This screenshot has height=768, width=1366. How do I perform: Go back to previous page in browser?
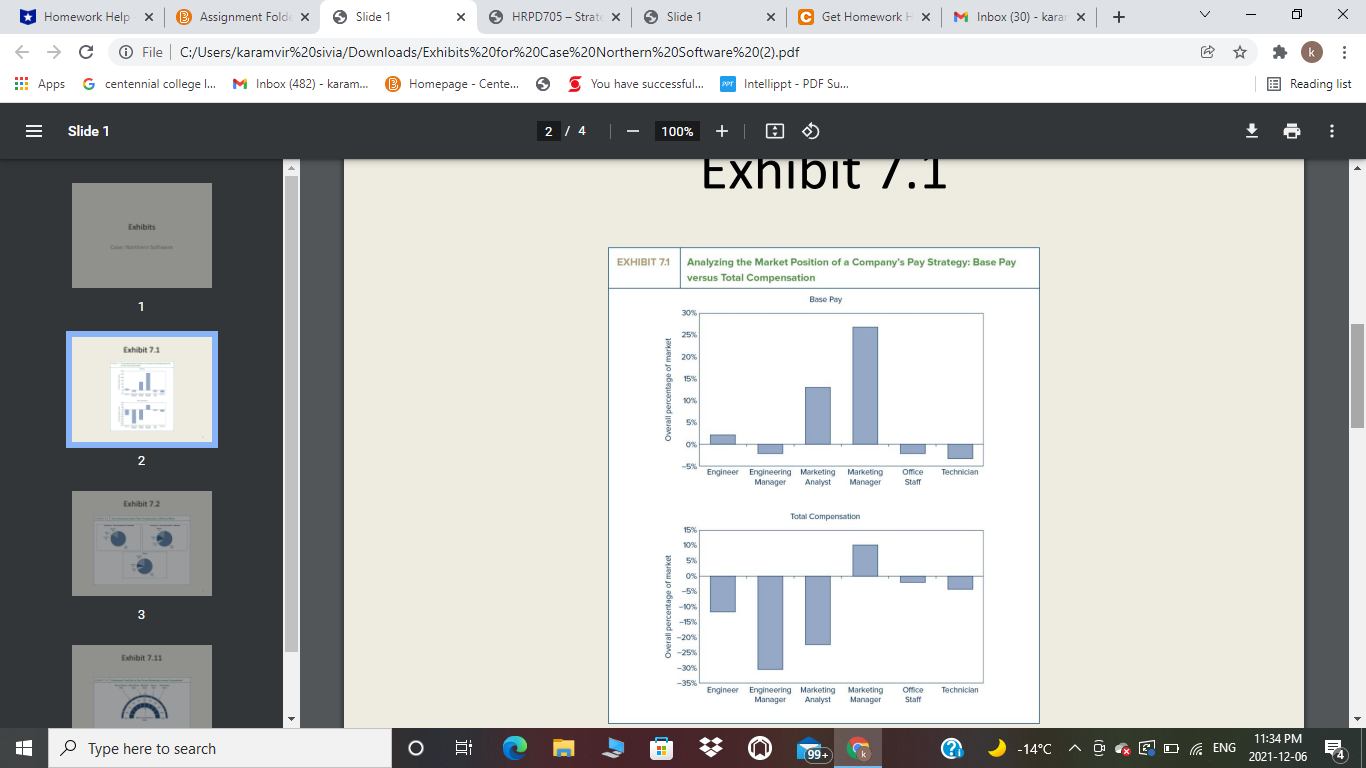tap(23, 52)
